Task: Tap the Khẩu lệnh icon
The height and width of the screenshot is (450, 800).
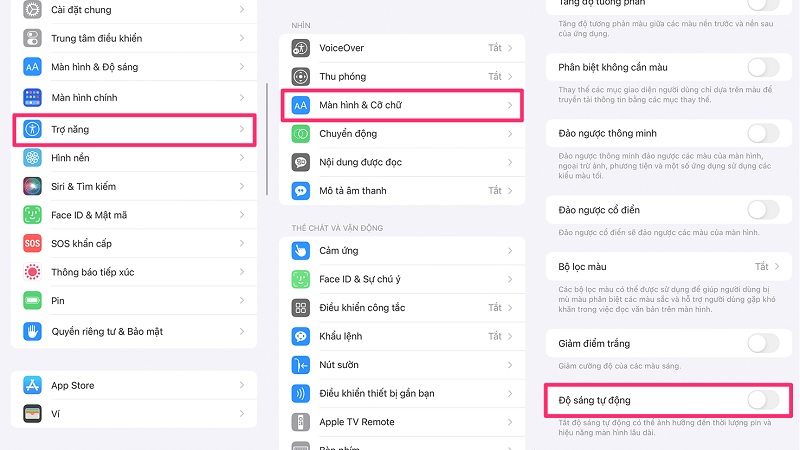Action: (x=301, y=336)
